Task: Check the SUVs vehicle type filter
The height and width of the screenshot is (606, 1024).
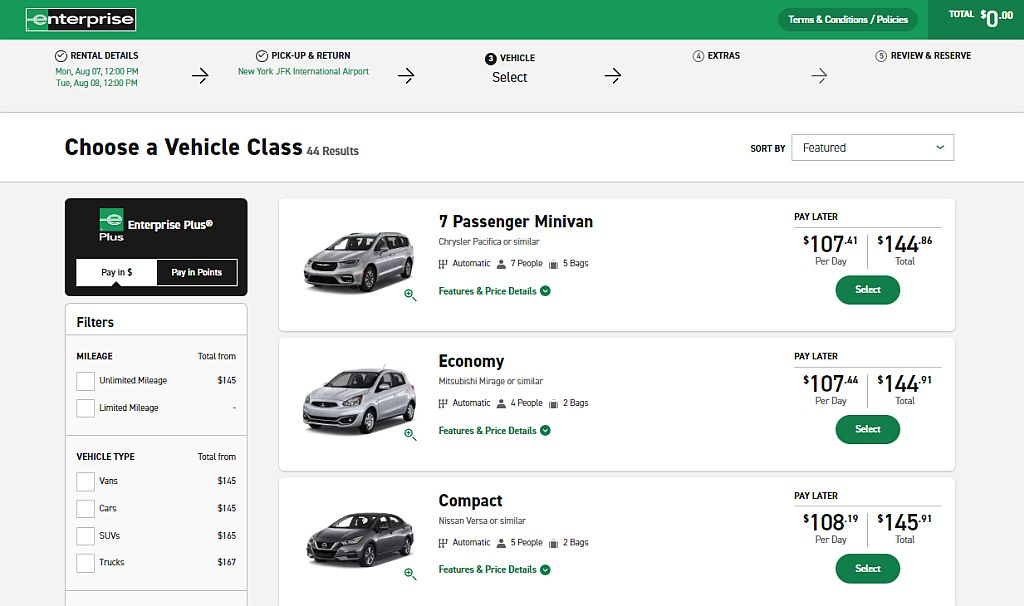Action: click(85, 535)
